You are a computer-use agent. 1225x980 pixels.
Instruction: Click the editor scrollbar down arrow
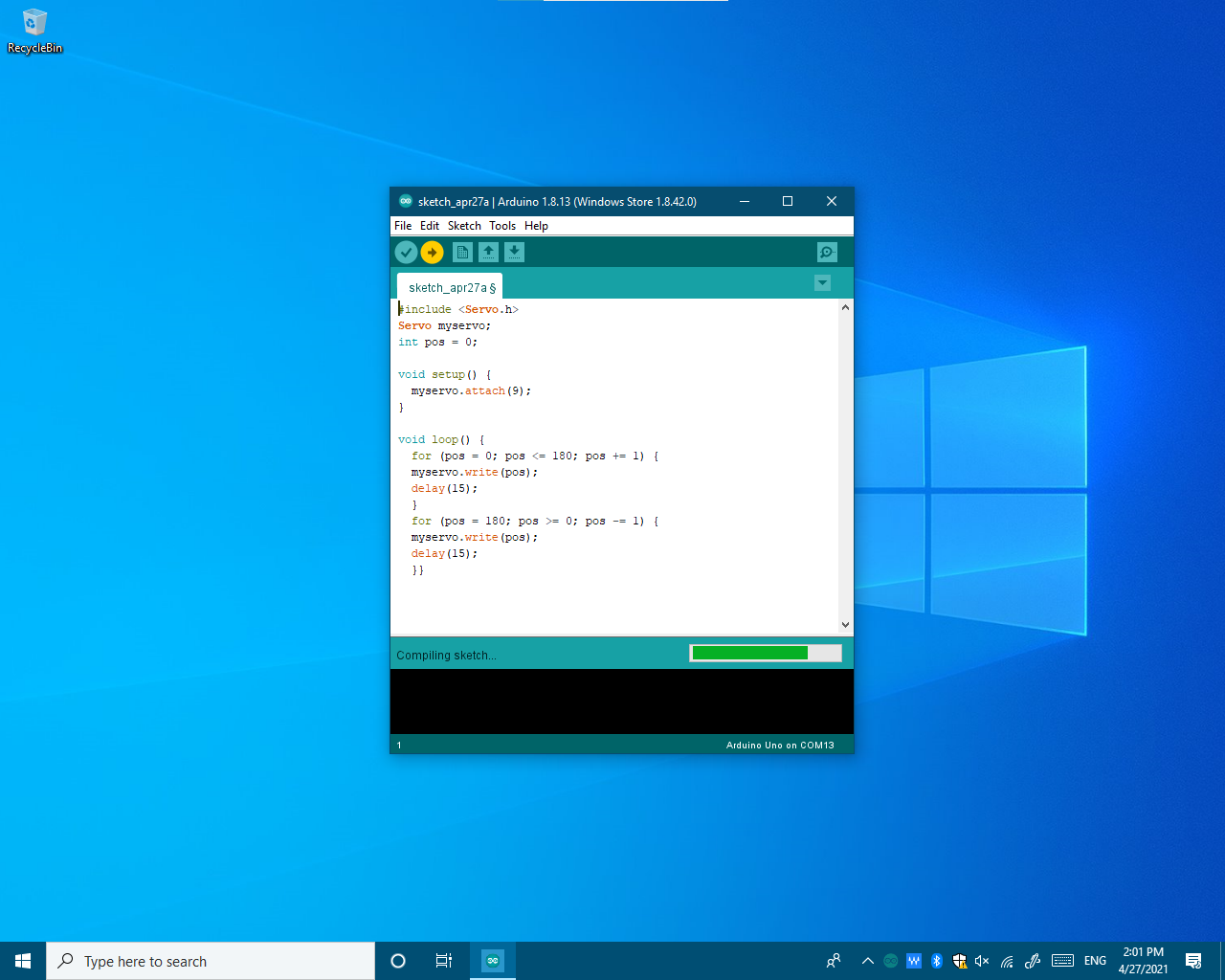click(x=845, y=625)
